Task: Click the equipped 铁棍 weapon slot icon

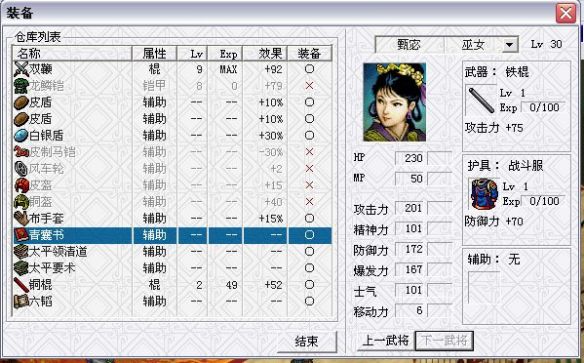Action: (x=481, y=100)
